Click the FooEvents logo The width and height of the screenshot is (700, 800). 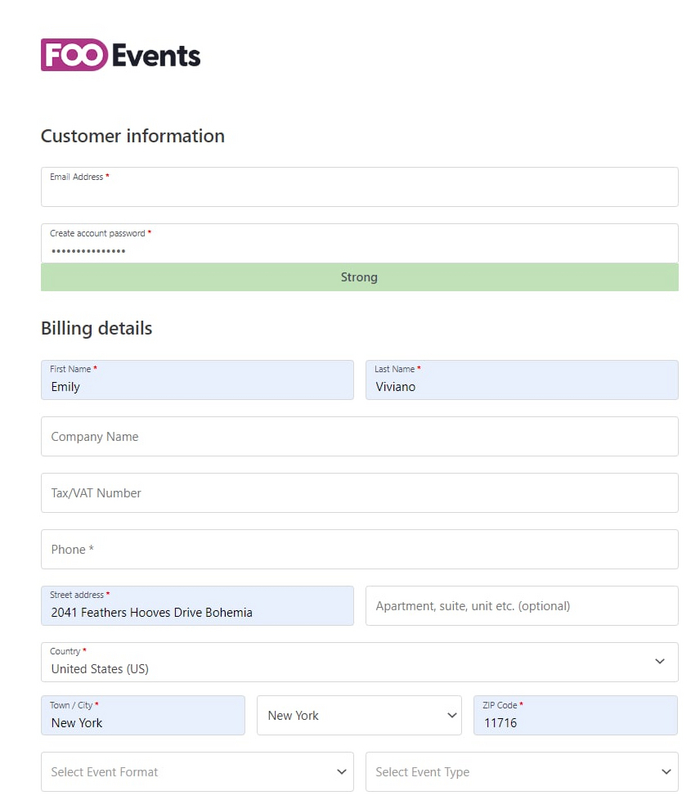(x=120, y=55)
